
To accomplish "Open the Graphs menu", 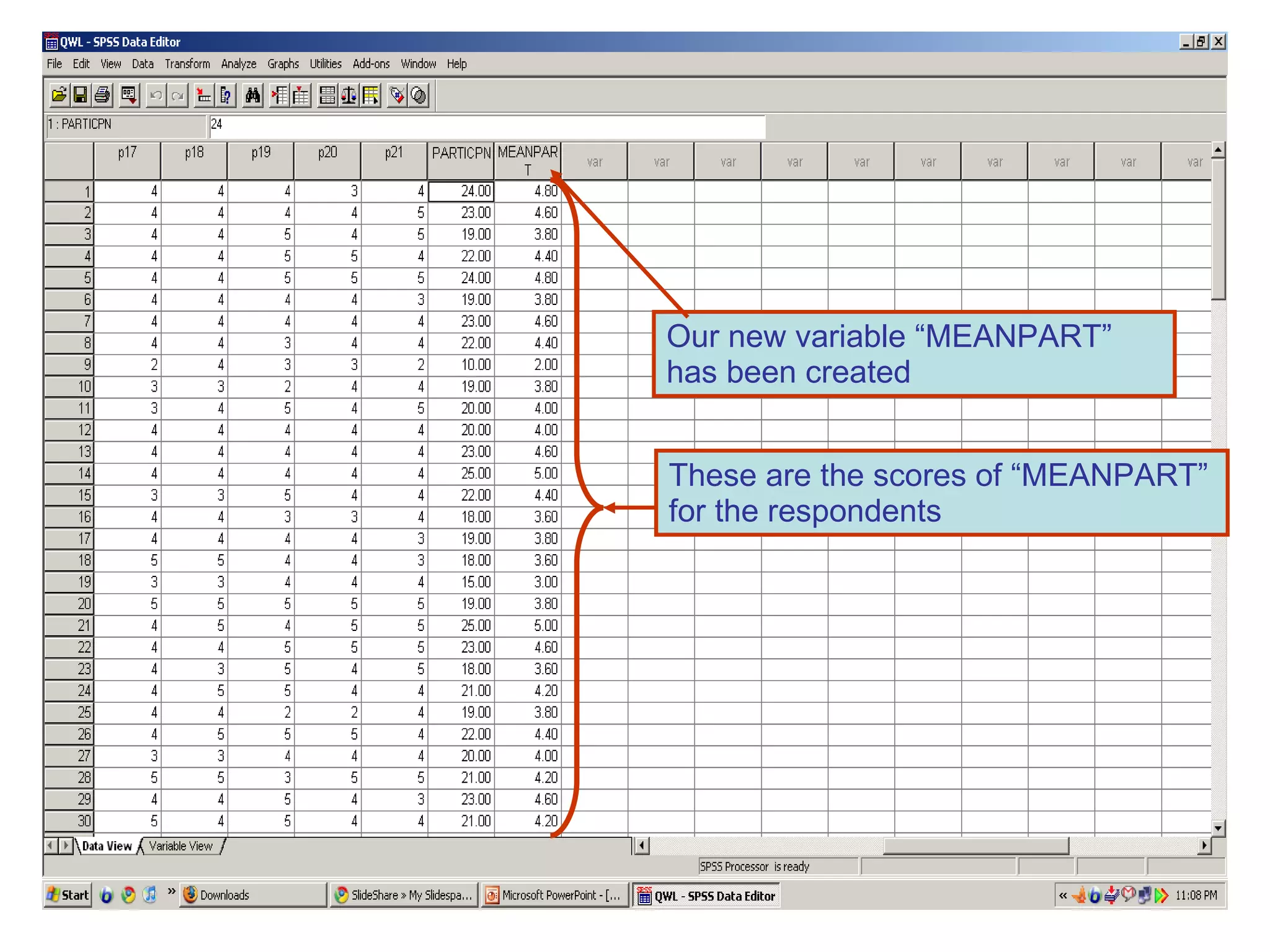I will pos(283,64).
